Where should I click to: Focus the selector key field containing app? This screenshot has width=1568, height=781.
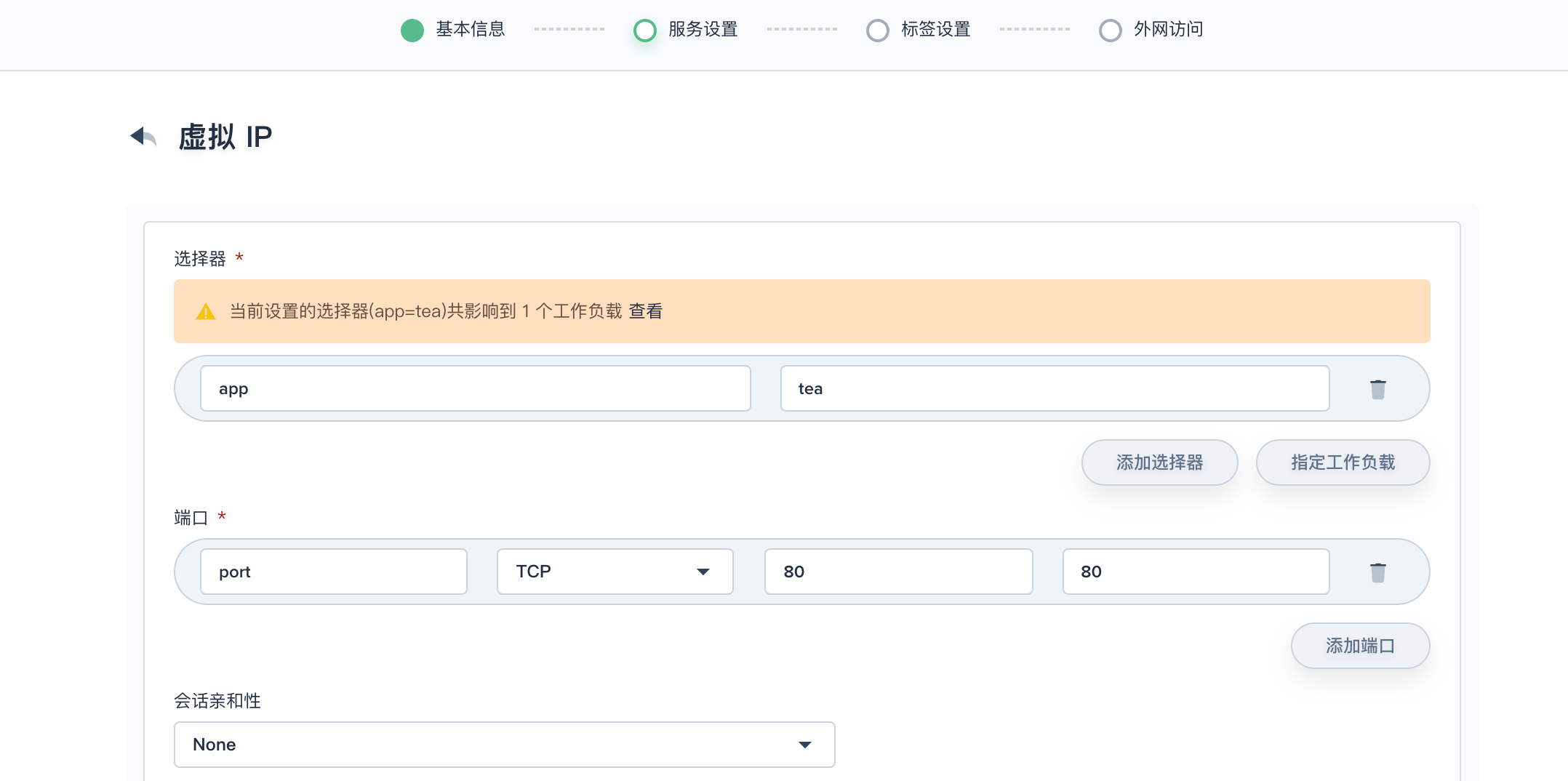click(476, 388)
